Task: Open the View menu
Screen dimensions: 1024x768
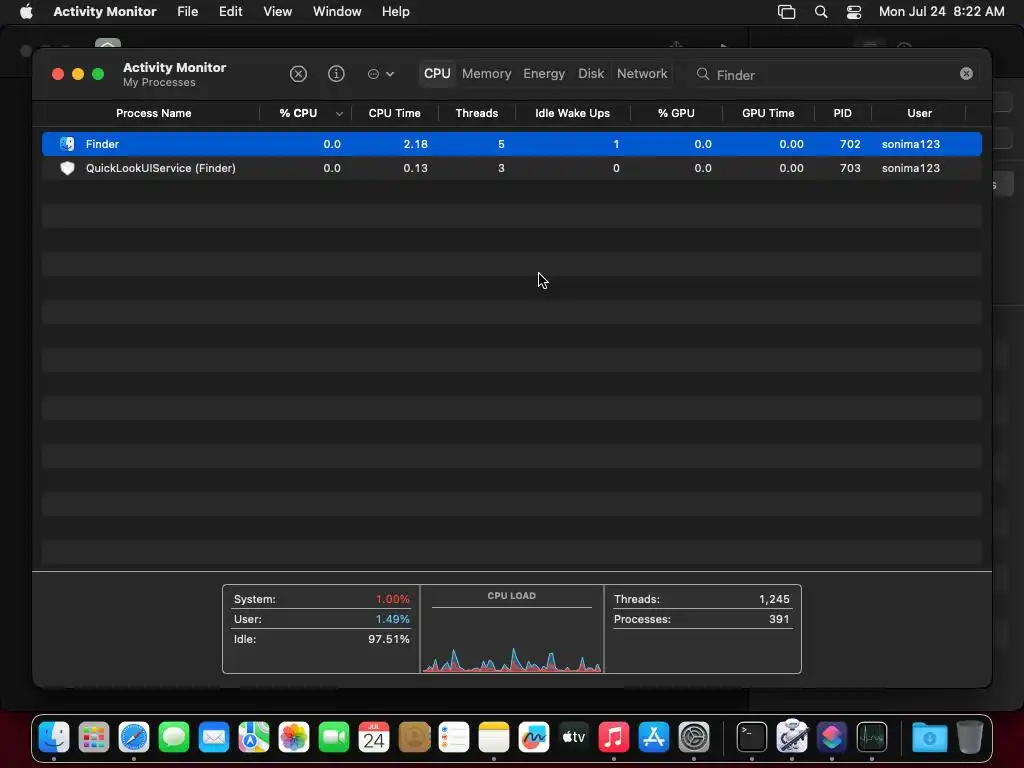Action: coord(278,11)
